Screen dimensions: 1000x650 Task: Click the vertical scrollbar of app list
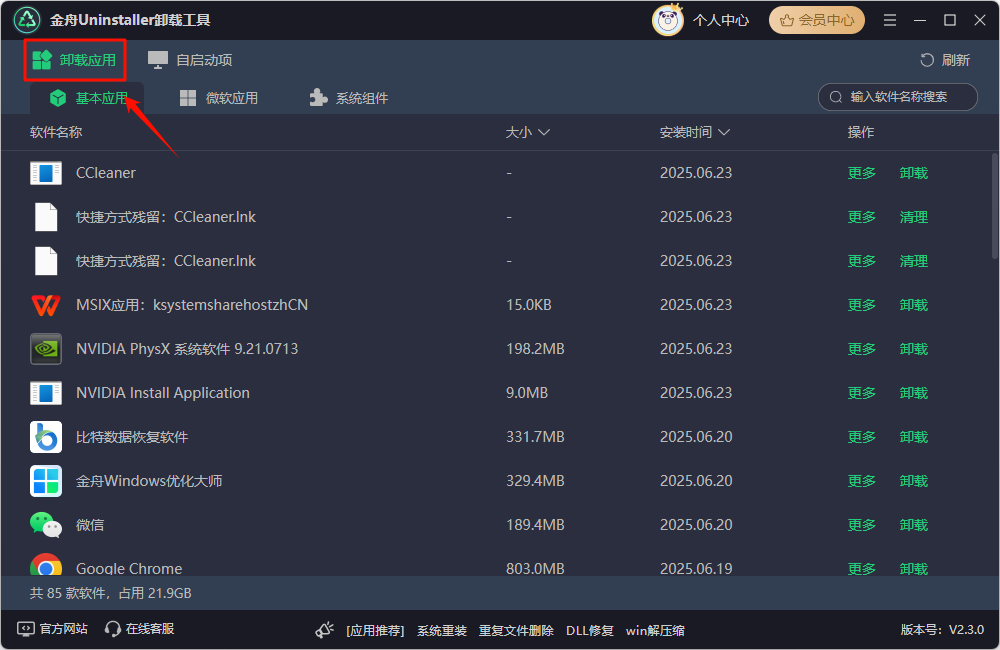pos(995,205)
